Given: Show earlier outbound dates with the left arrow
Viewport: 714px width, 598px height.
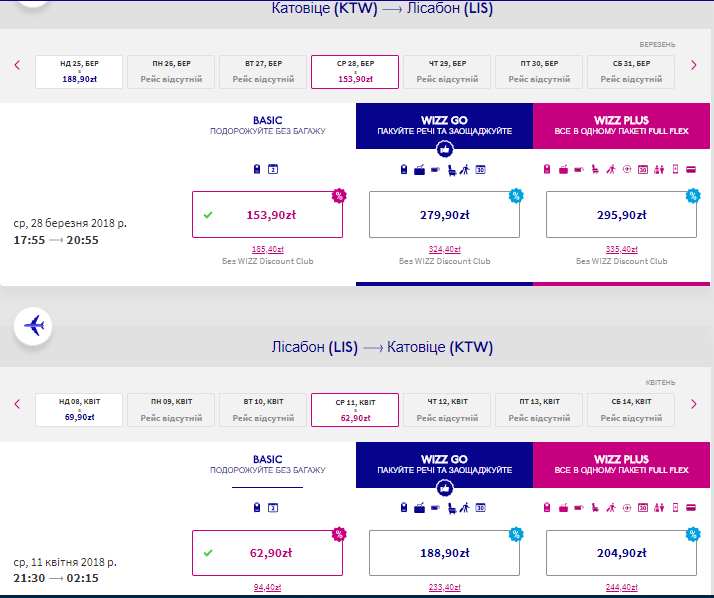Looking at the screenshot, I should click(17, 66).
